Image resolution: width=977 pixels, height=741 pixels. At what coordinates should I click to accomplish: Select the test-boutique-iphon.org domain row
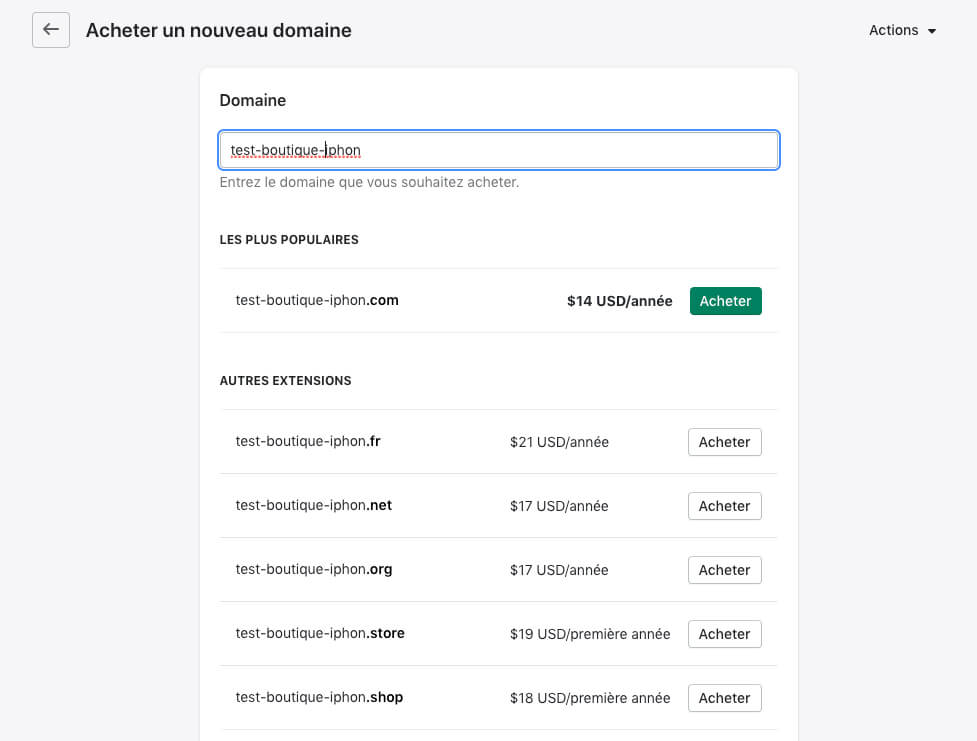pyautogui.click(x=498, y=570)
